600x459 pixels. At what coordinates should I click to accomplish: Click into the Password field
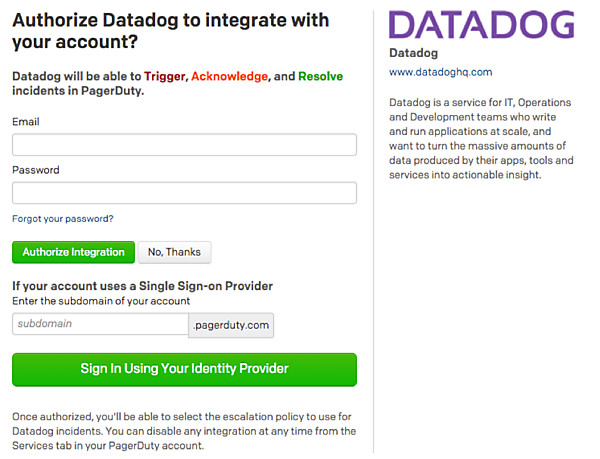(184, 193)
